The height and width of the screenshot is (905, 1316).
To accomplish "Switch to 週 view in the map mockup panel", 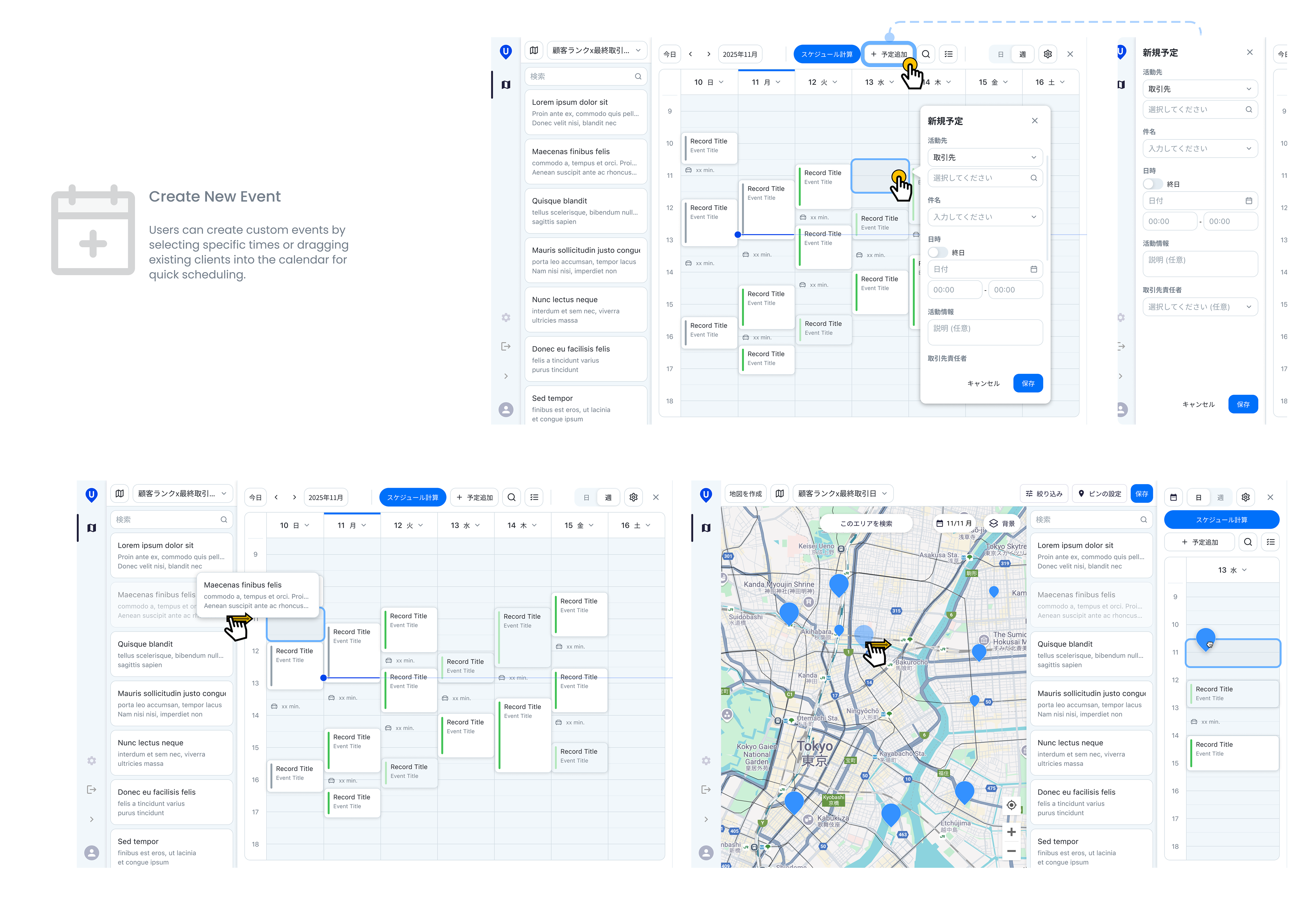I will click(x=1220, y=497).
